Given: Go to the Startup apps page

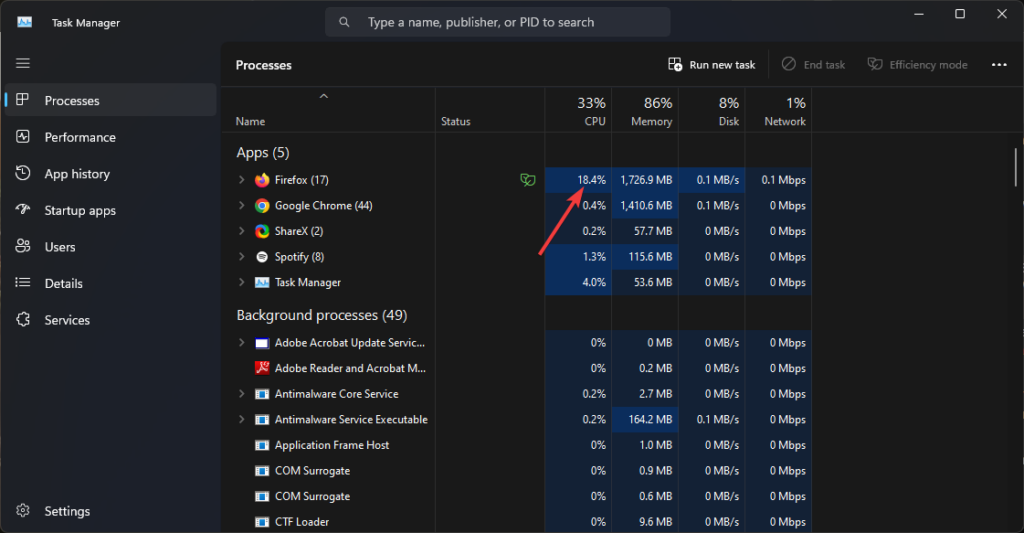Looking at the screenshot, I should coord(110,210).
